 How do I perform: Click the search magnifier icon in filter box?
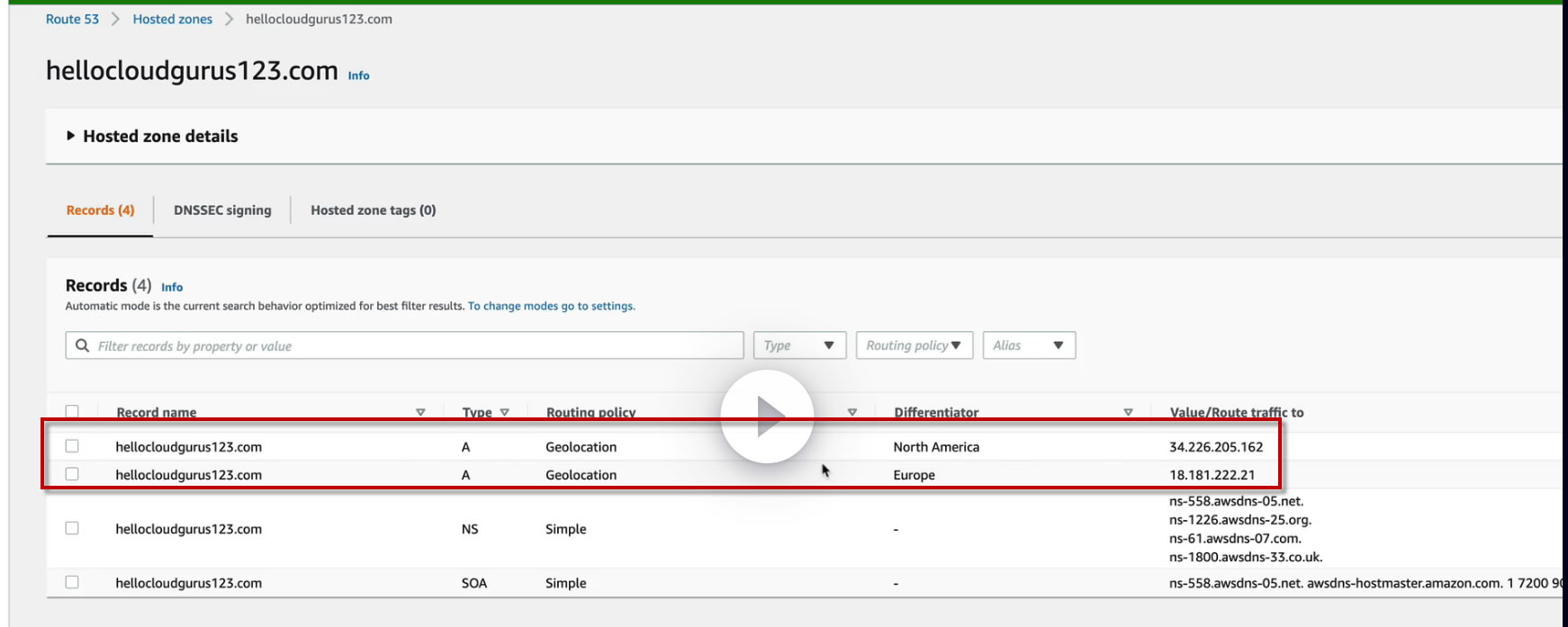pyautogui.click(x=83, y=345)
